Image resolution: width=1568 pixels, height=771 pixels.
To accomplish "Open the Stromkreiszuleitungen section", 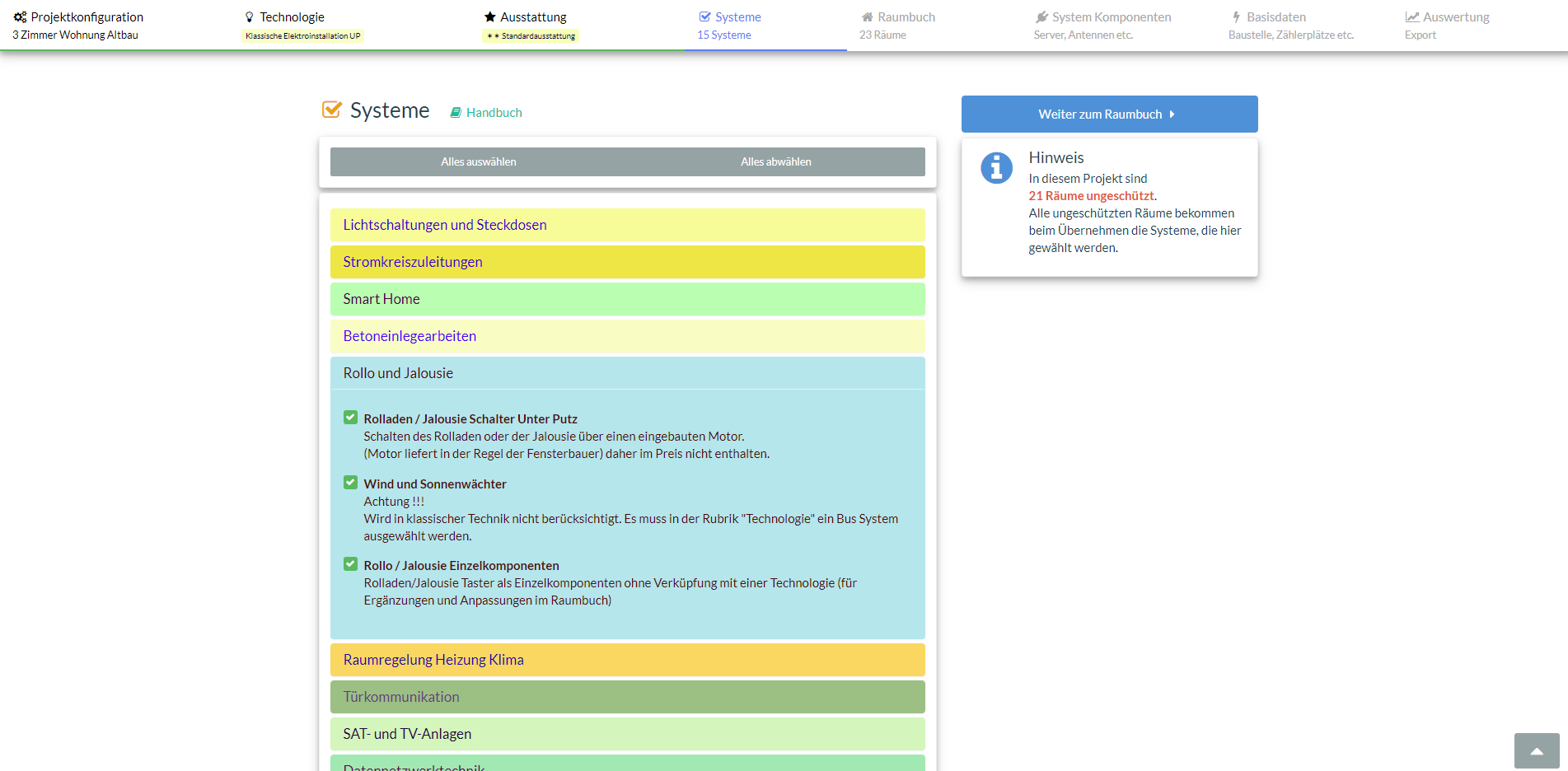I will [x=413, y=262].
